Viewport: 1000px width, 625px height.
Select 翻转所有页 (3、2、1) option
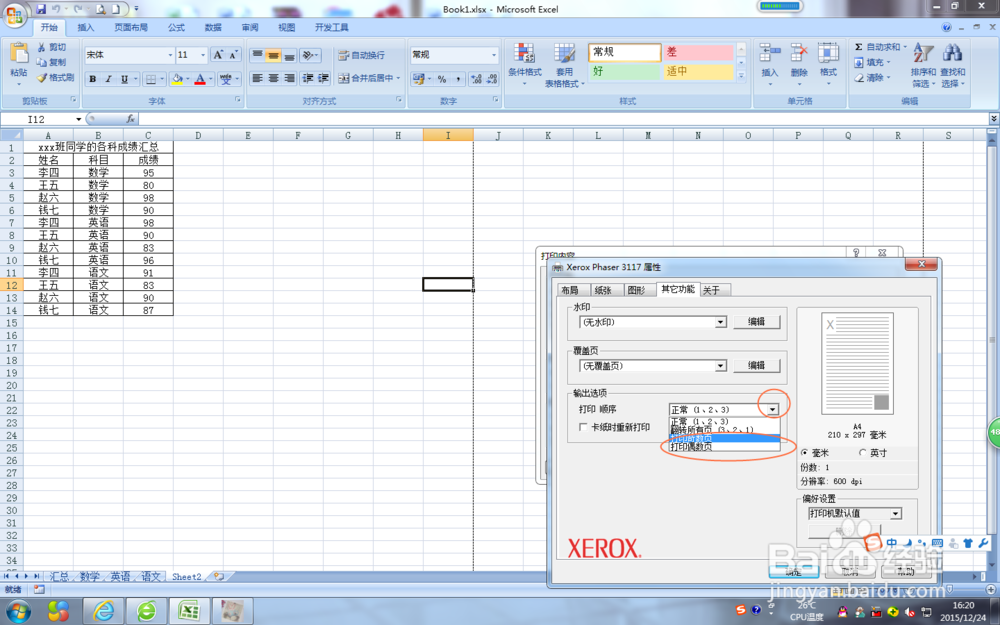click(x=724, y=430)
